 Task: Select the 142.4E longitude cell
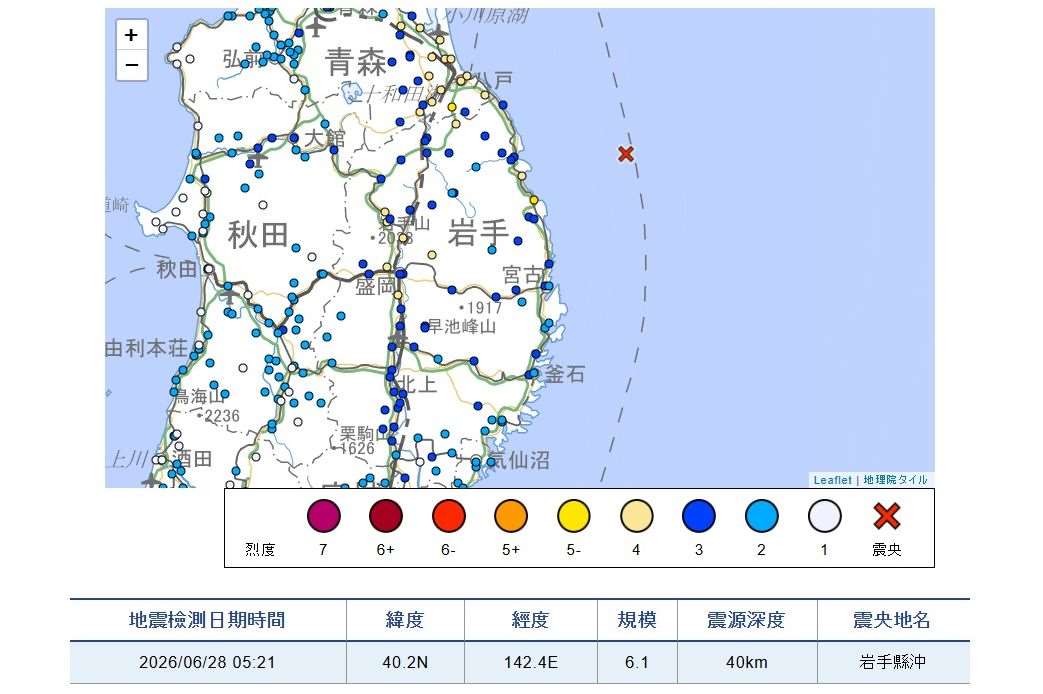tap(530, 663)
